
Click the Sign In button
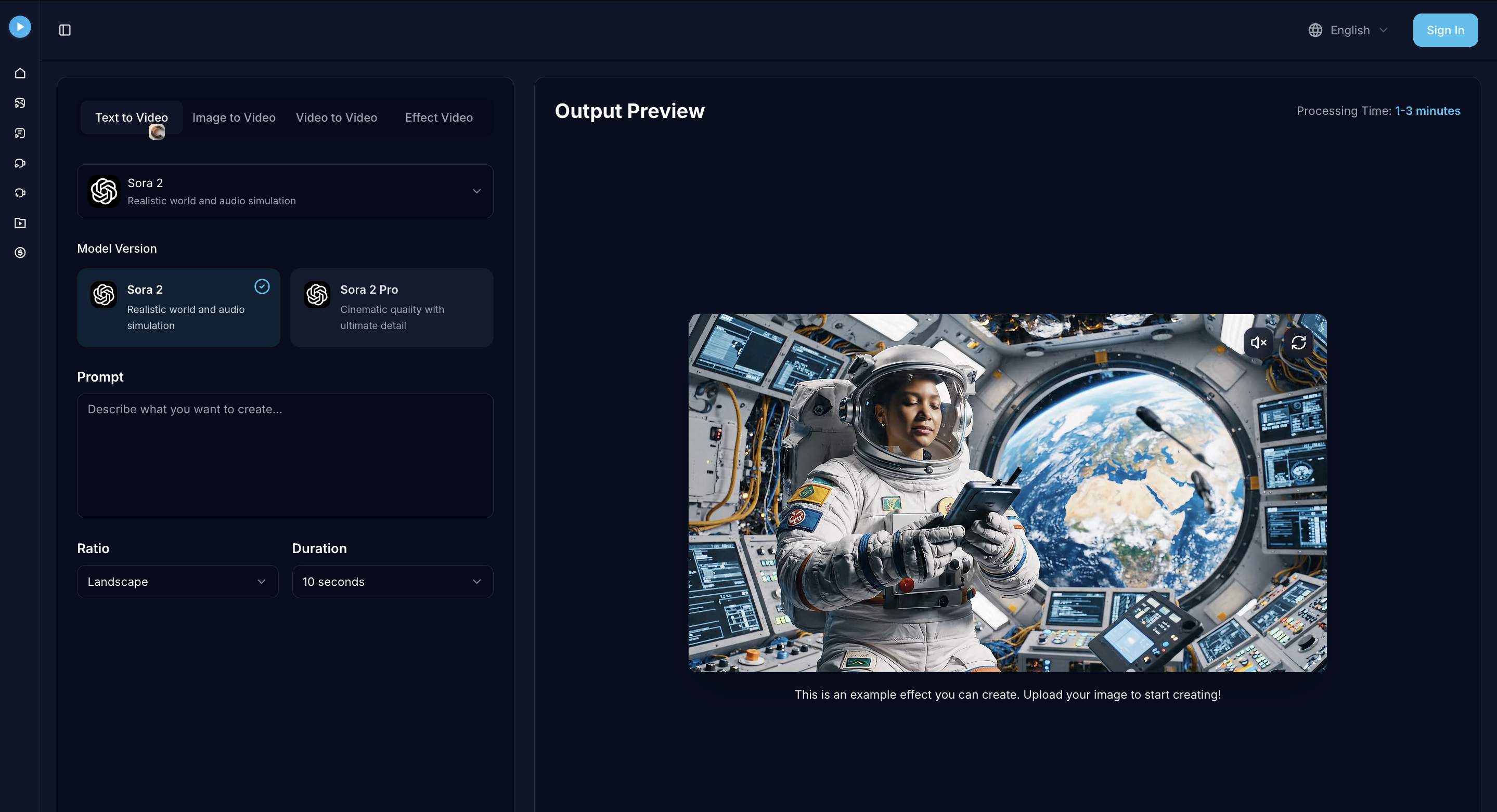(1446, 30)
